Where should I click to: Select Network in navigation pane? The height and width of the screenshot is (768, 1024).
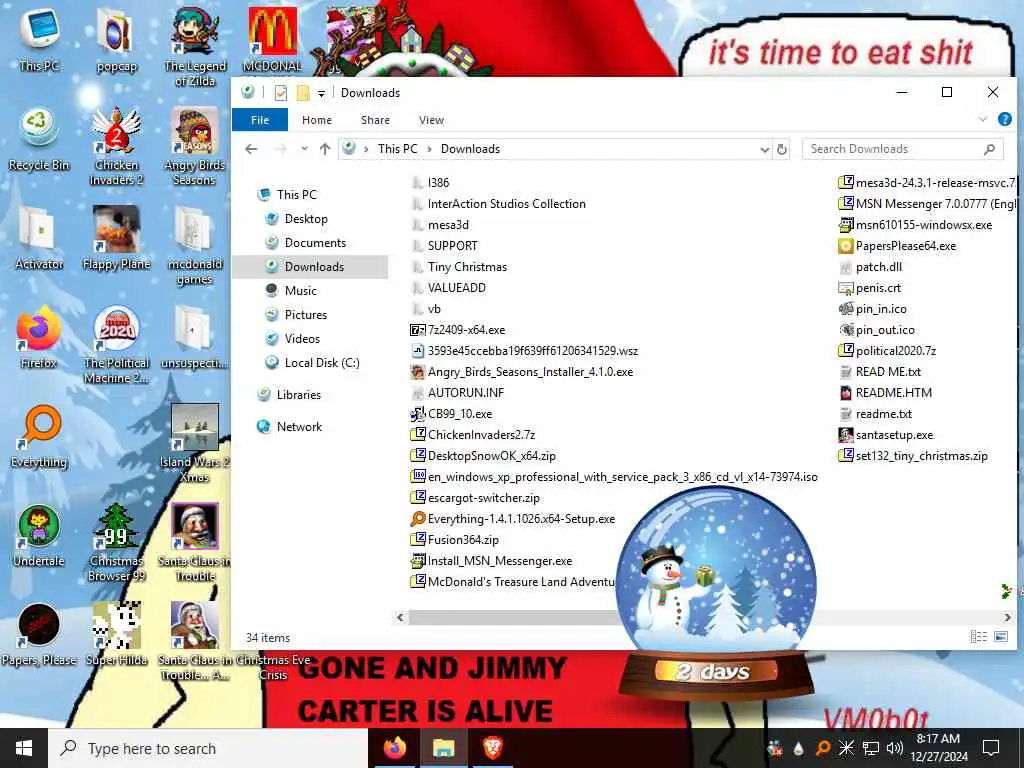pos(299,426)
